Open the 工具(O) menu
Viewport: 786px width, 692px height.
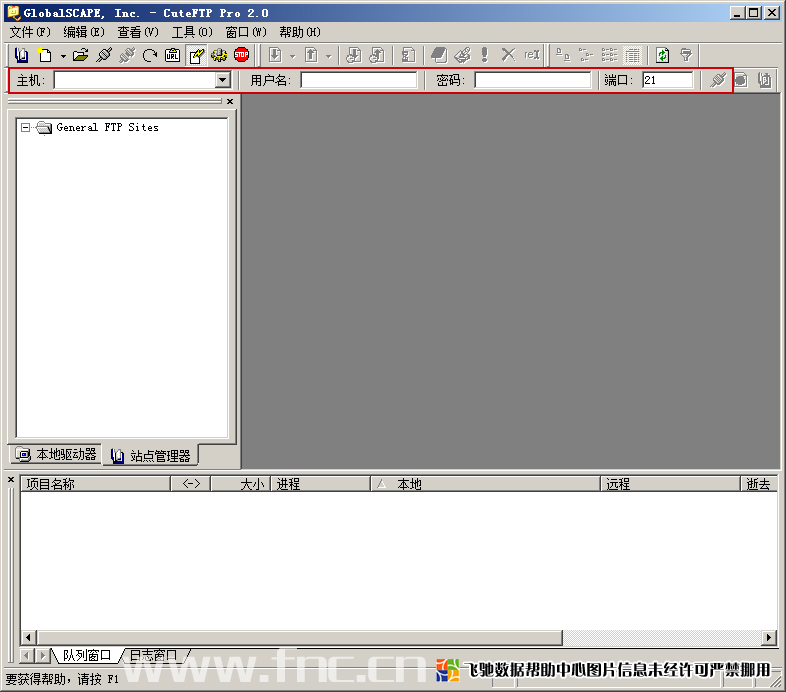(192, 32)
